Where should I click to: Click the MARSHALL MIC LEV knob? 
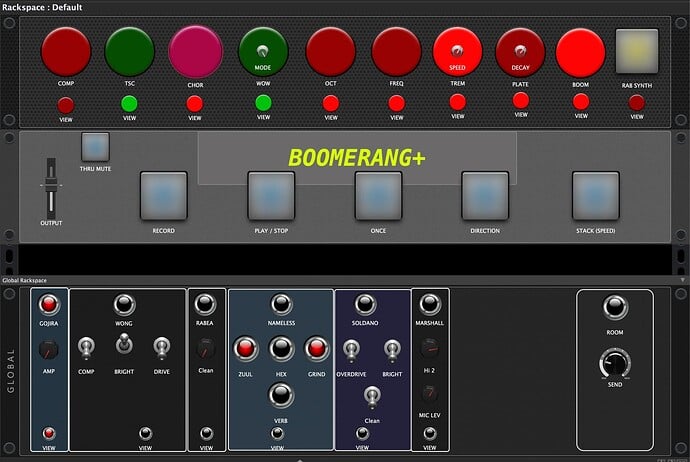429,393
